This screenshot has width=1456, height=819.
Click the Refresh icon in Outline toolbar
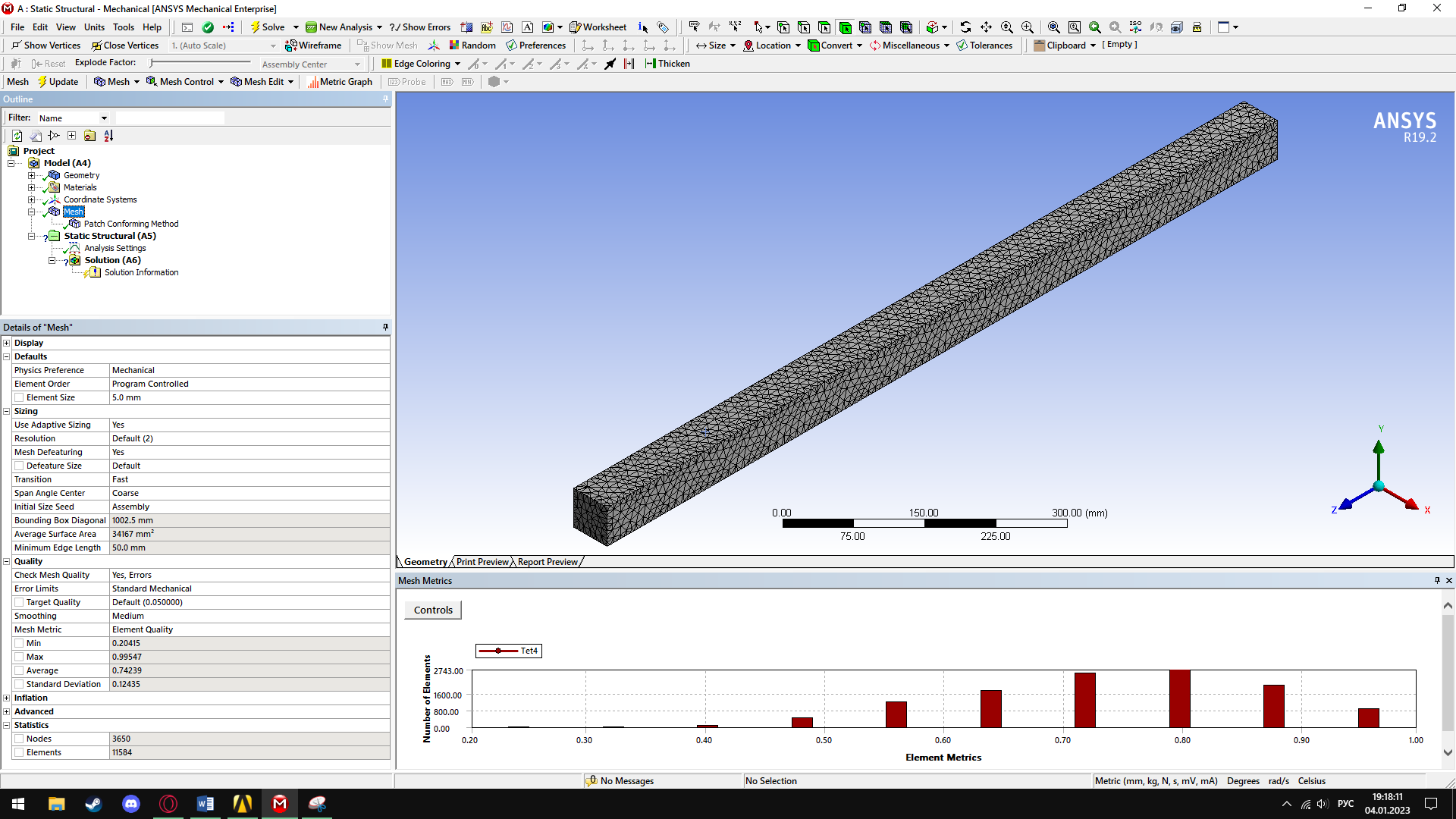pos(17,136)
